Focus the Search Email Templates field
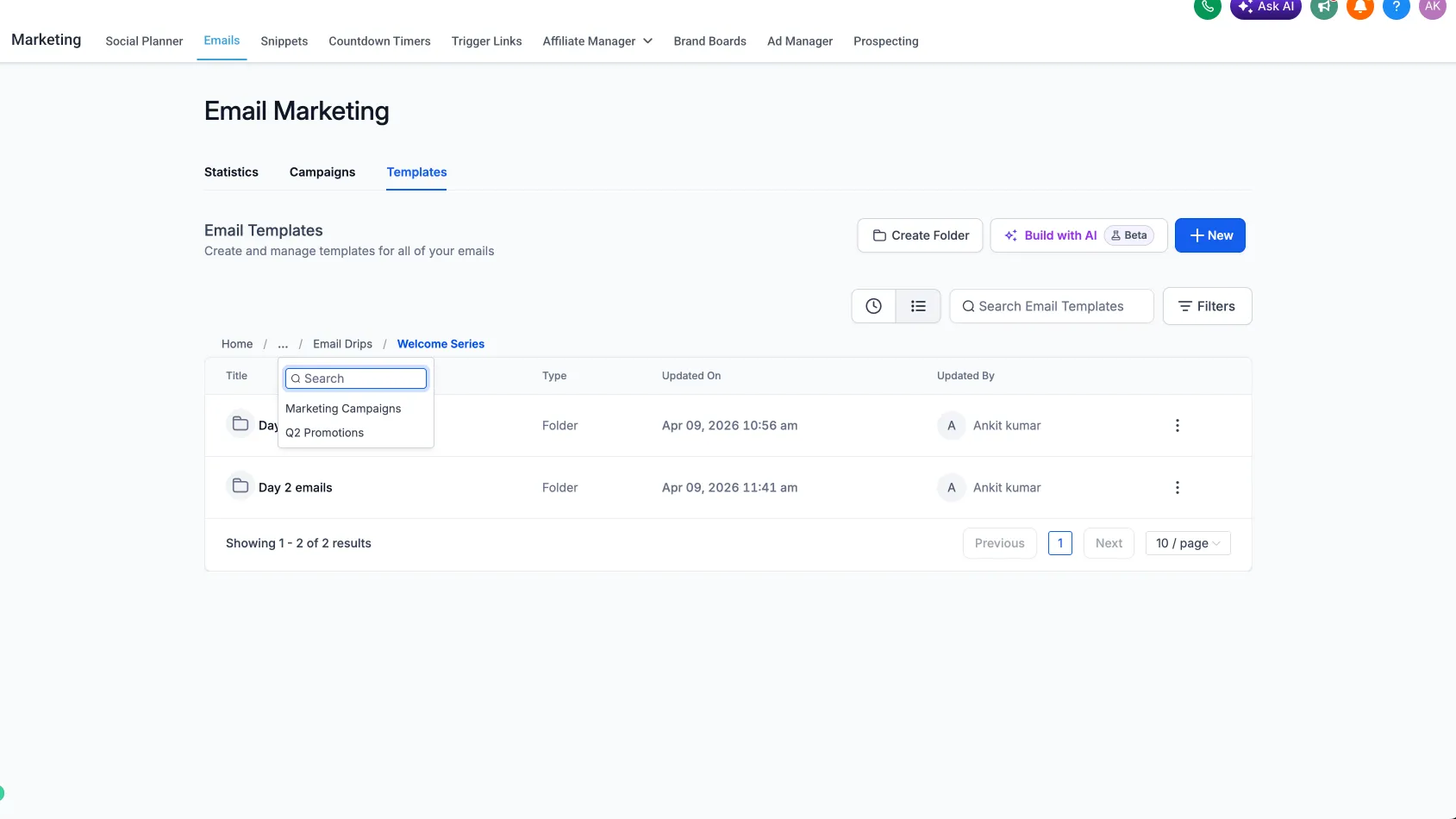This screenshot has width=1456, height=819. pyautogui.click(x=1051, y=306)
